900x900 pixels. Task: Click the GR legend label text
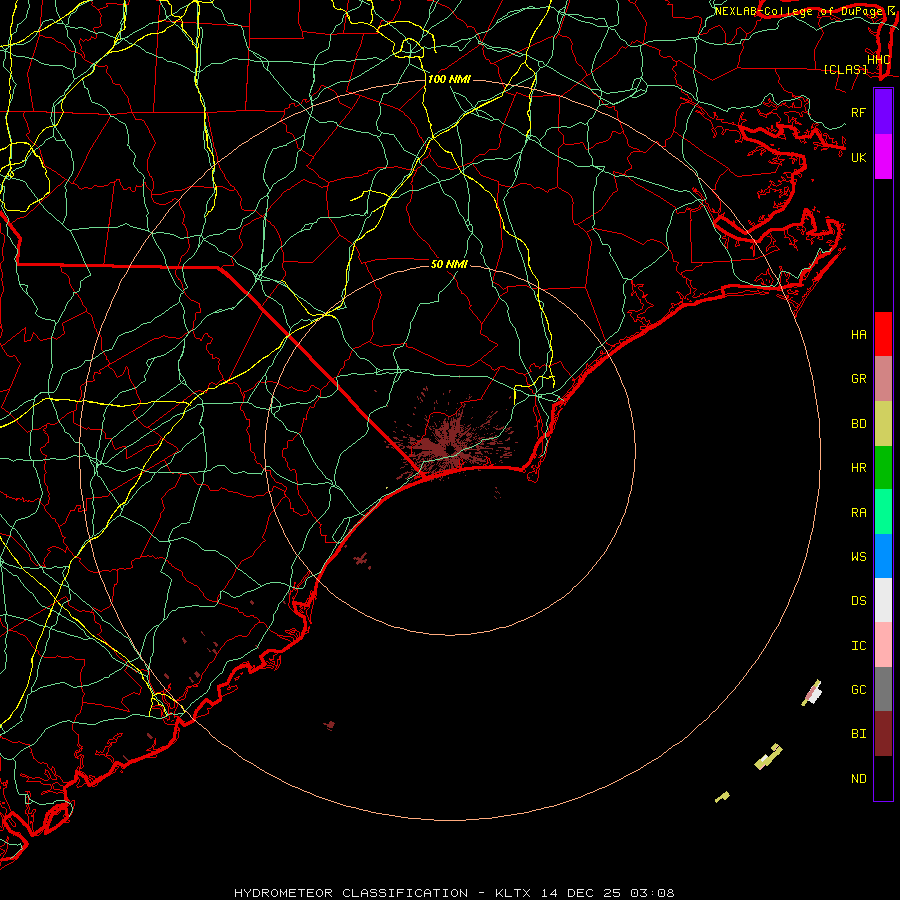(x=859, y=379)
